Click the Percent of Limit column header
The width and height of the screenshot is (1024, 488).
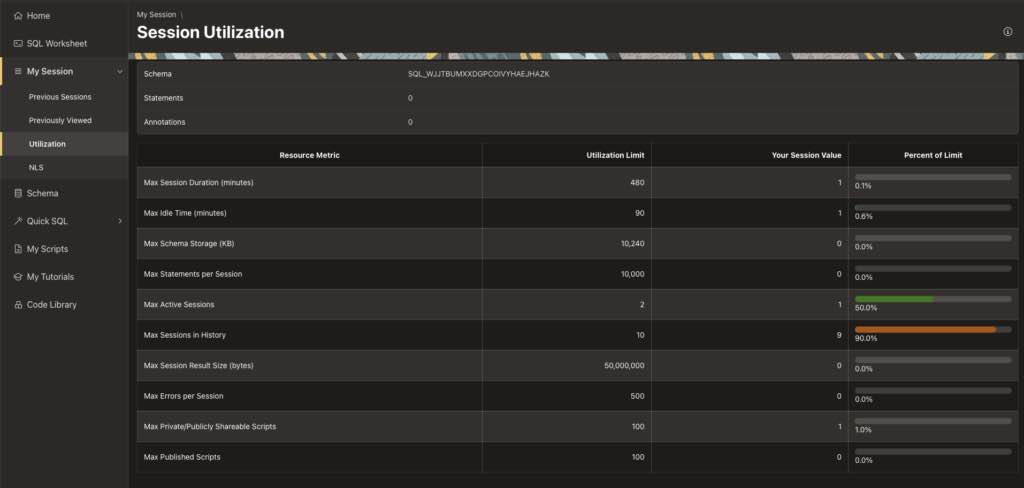(933, 155)
